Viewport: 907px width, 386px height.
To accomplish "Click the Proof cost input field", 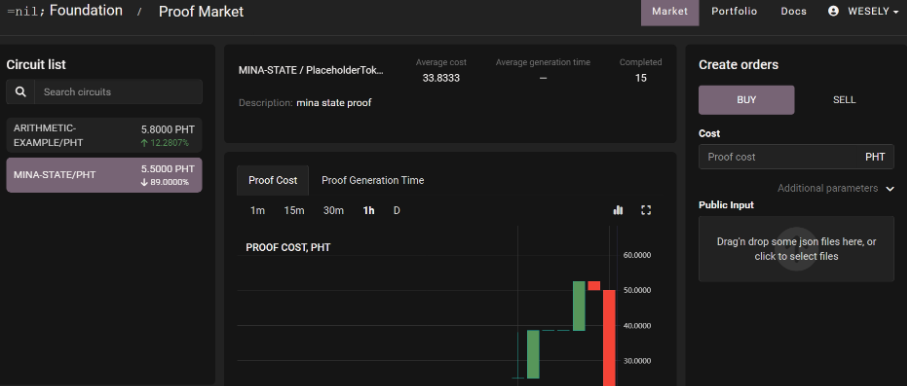I will (796, 157).
